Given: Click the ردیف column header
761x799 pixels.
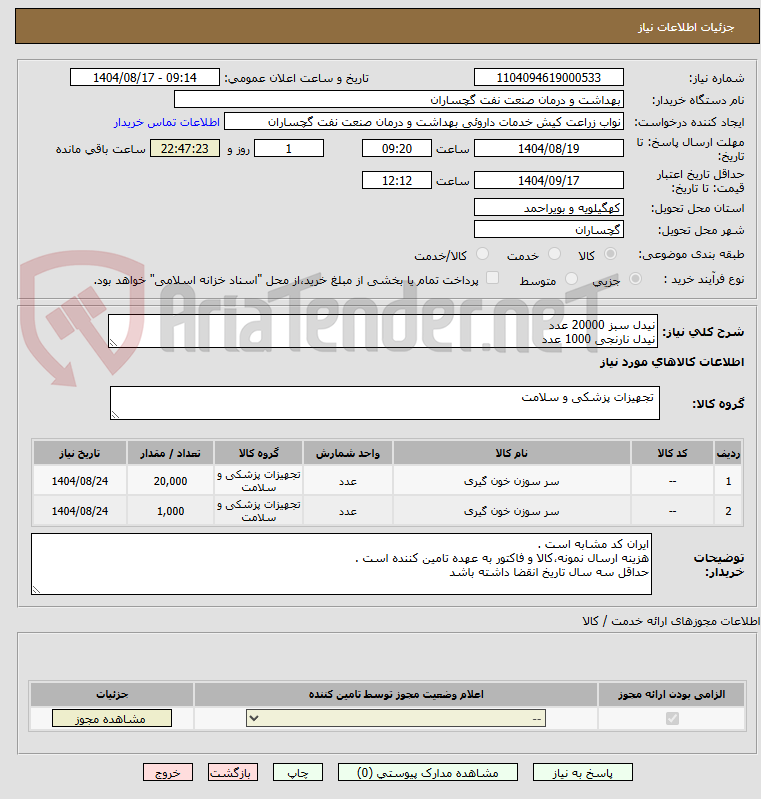Looking at the screenshot, I should tap(728, 453).
